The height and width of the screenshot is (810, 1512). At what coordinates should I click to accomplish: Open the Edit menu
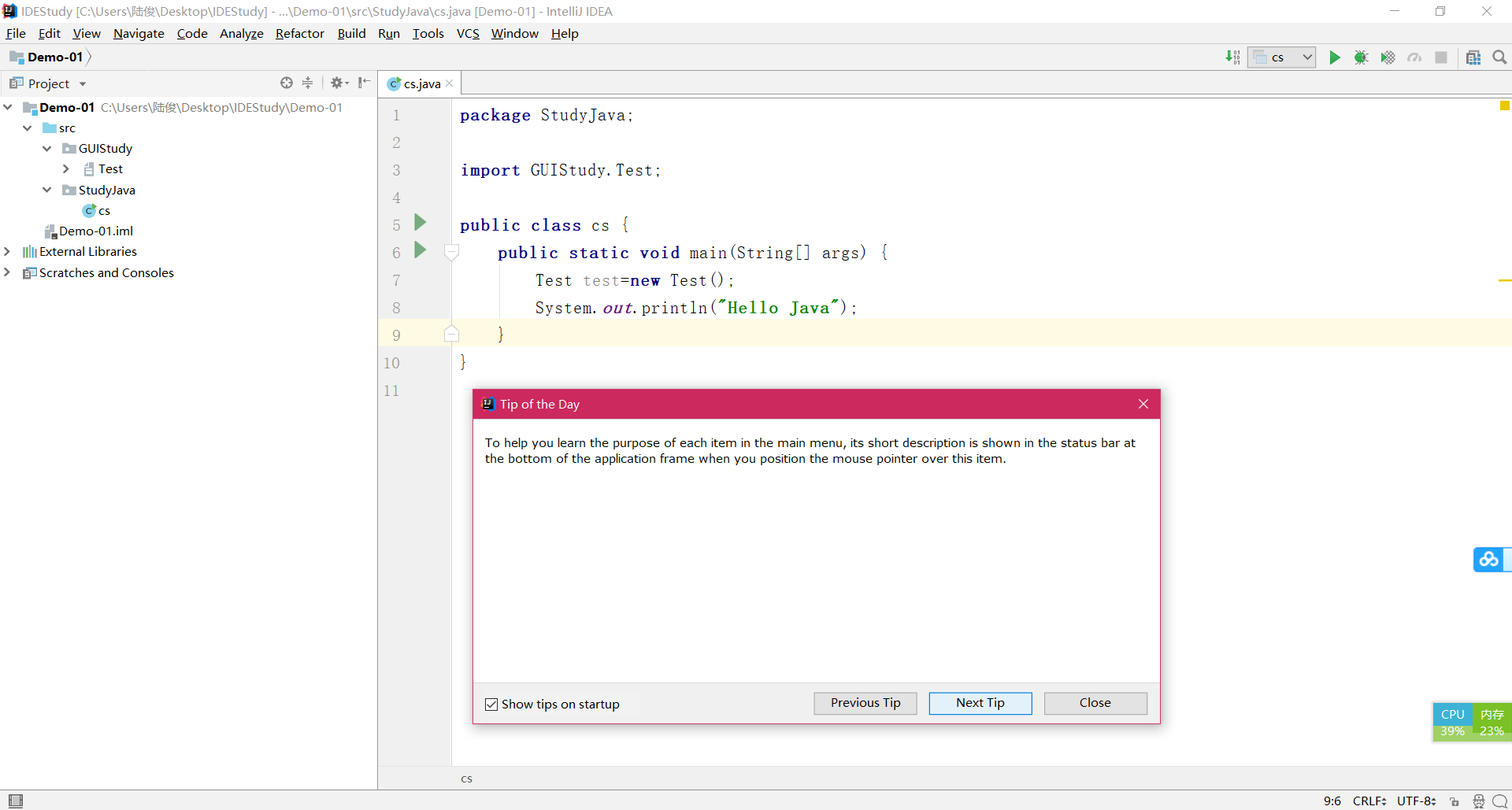tap(49, 33)
